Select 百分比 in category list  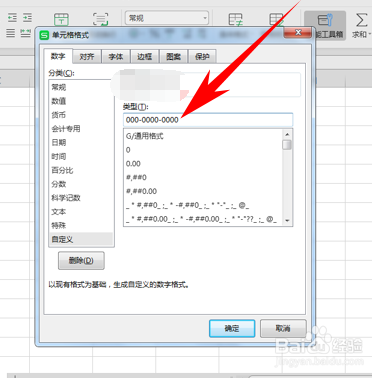(x=81, y=170)
